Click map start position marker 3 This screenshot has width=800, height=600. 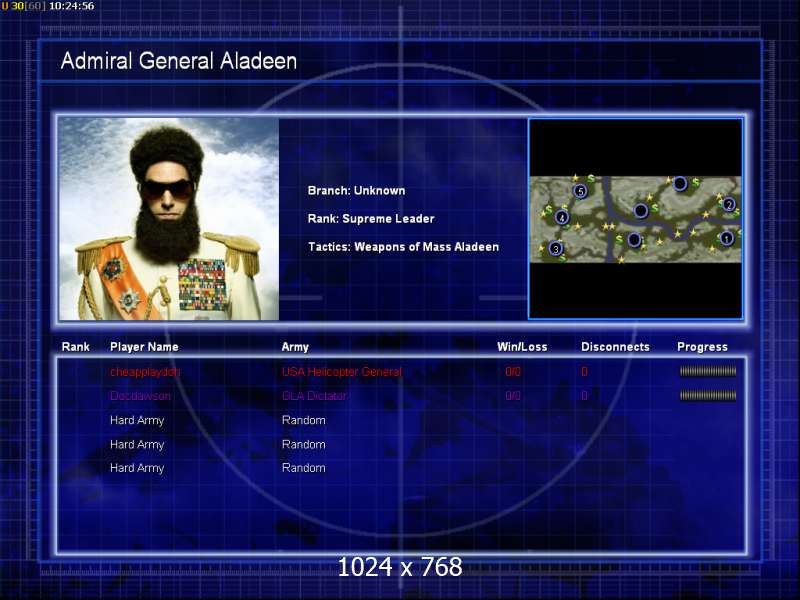(x=556, y=248)
